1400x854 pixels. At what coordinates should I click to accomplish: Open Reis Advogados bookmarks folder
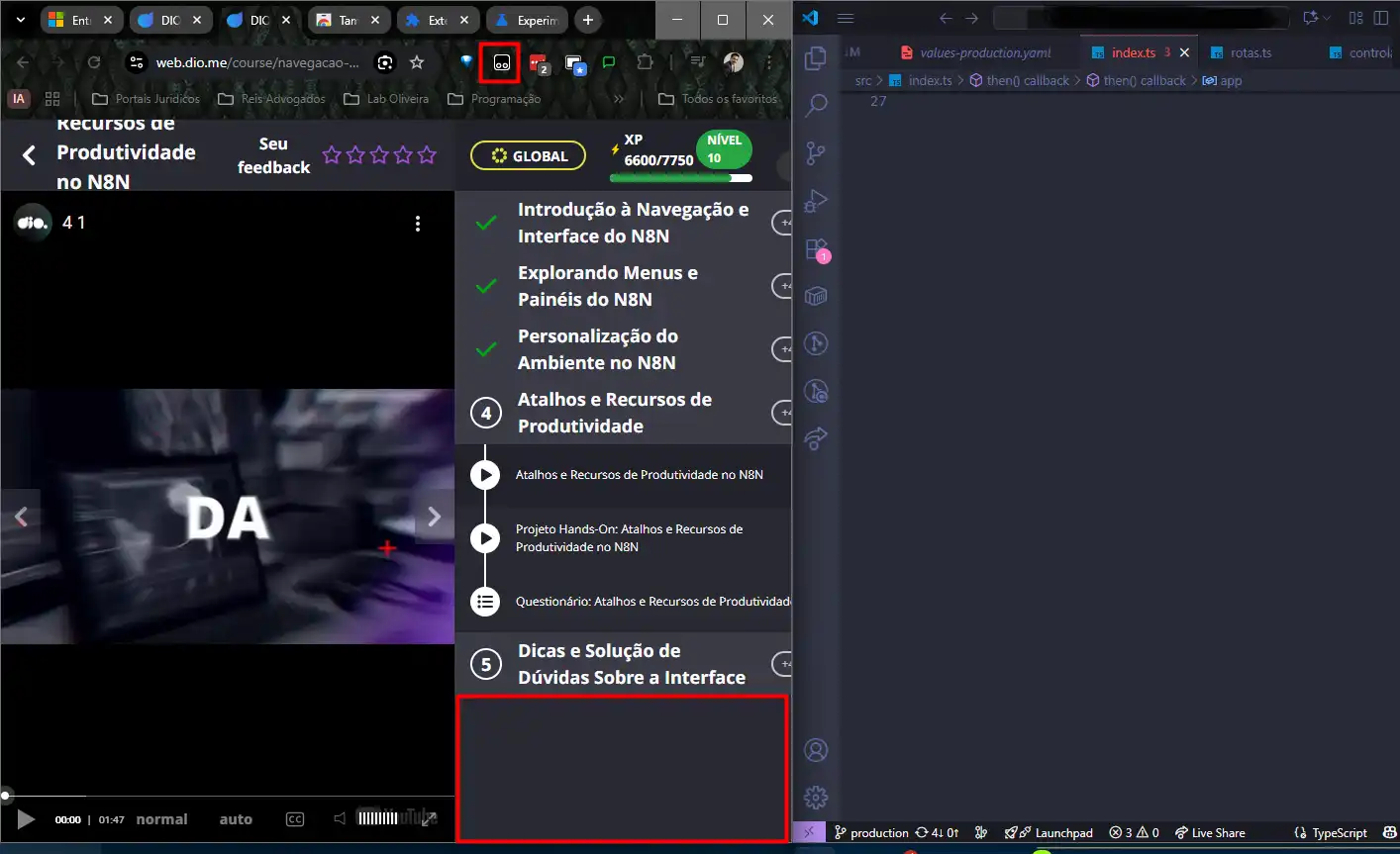pos(271,99)
